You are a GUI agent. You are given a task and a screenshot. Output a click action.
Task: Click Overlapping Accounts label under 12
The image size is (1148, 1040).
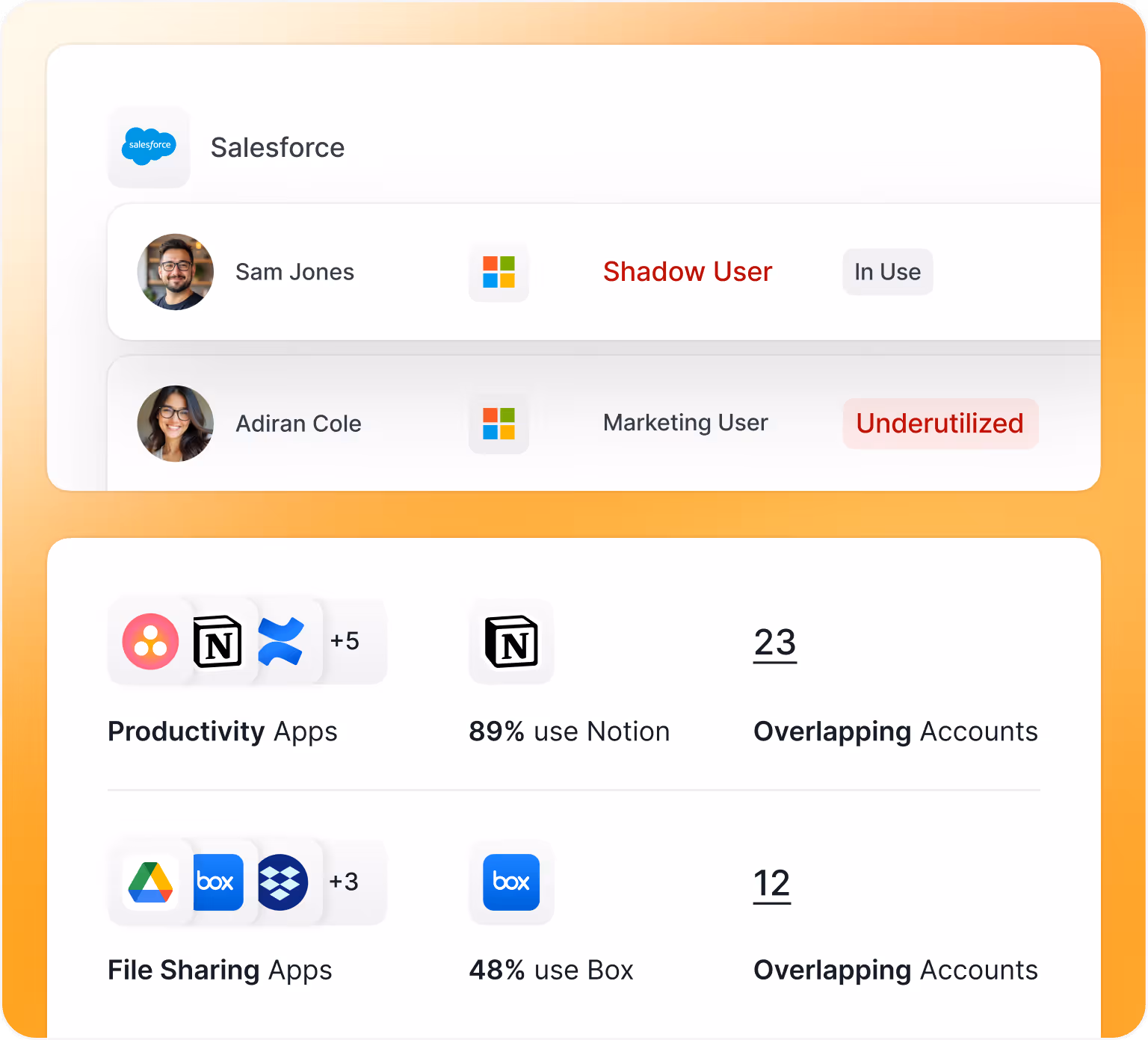coord(895,970)
